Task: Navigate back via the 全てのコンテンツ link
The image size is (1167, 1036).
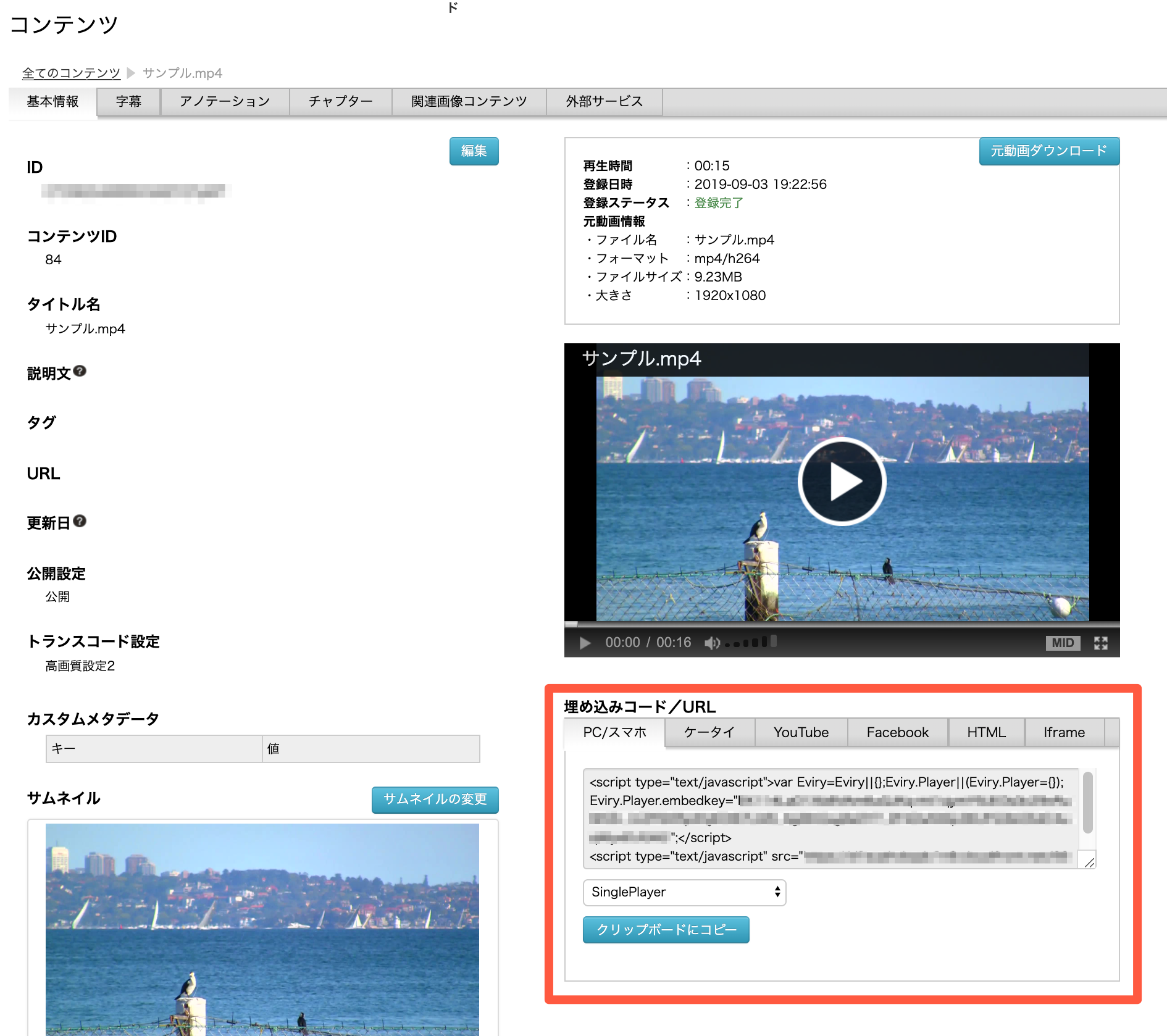Action: click(x=71, y=72)
